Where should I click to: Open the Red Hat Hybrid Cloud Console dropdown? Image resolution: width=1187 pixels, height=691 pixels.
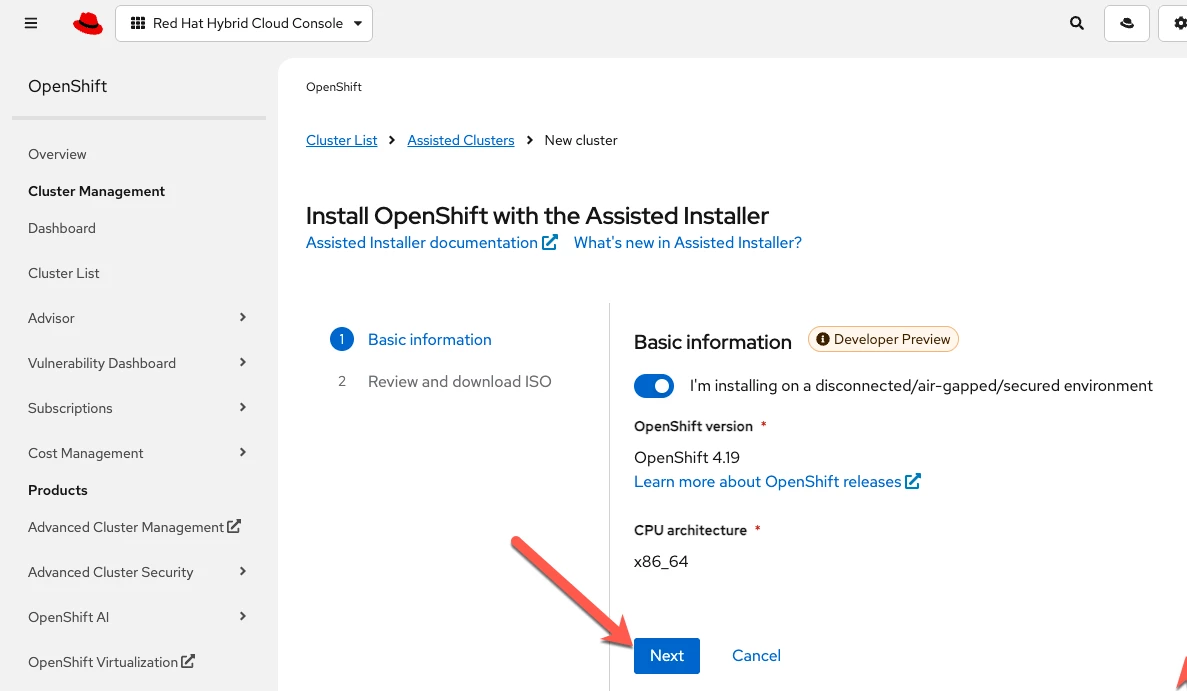pyautogui.click(x=244, y=23)
